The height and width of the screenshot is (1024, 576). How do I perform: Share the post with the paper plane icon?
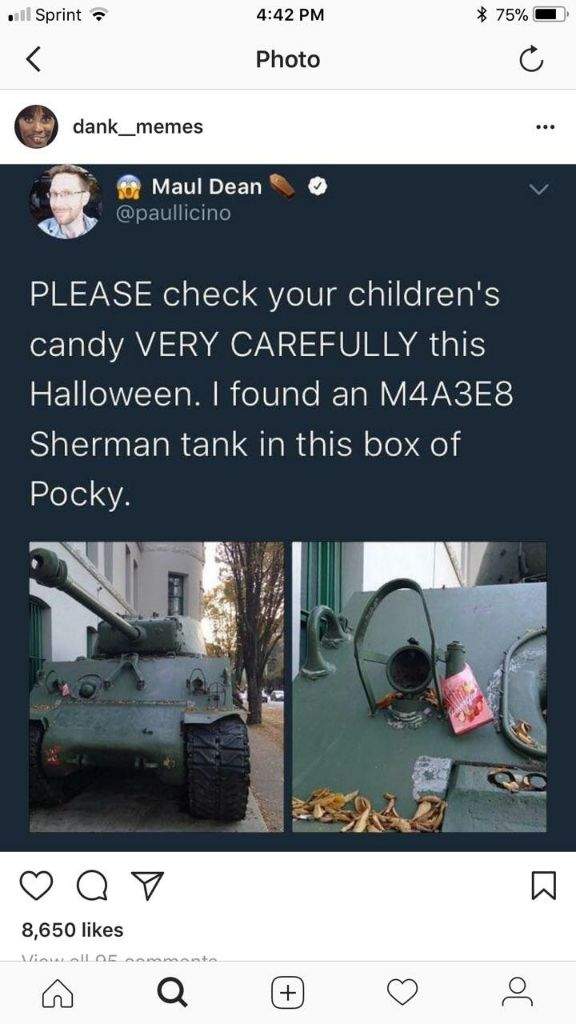(x=146, y=886)
